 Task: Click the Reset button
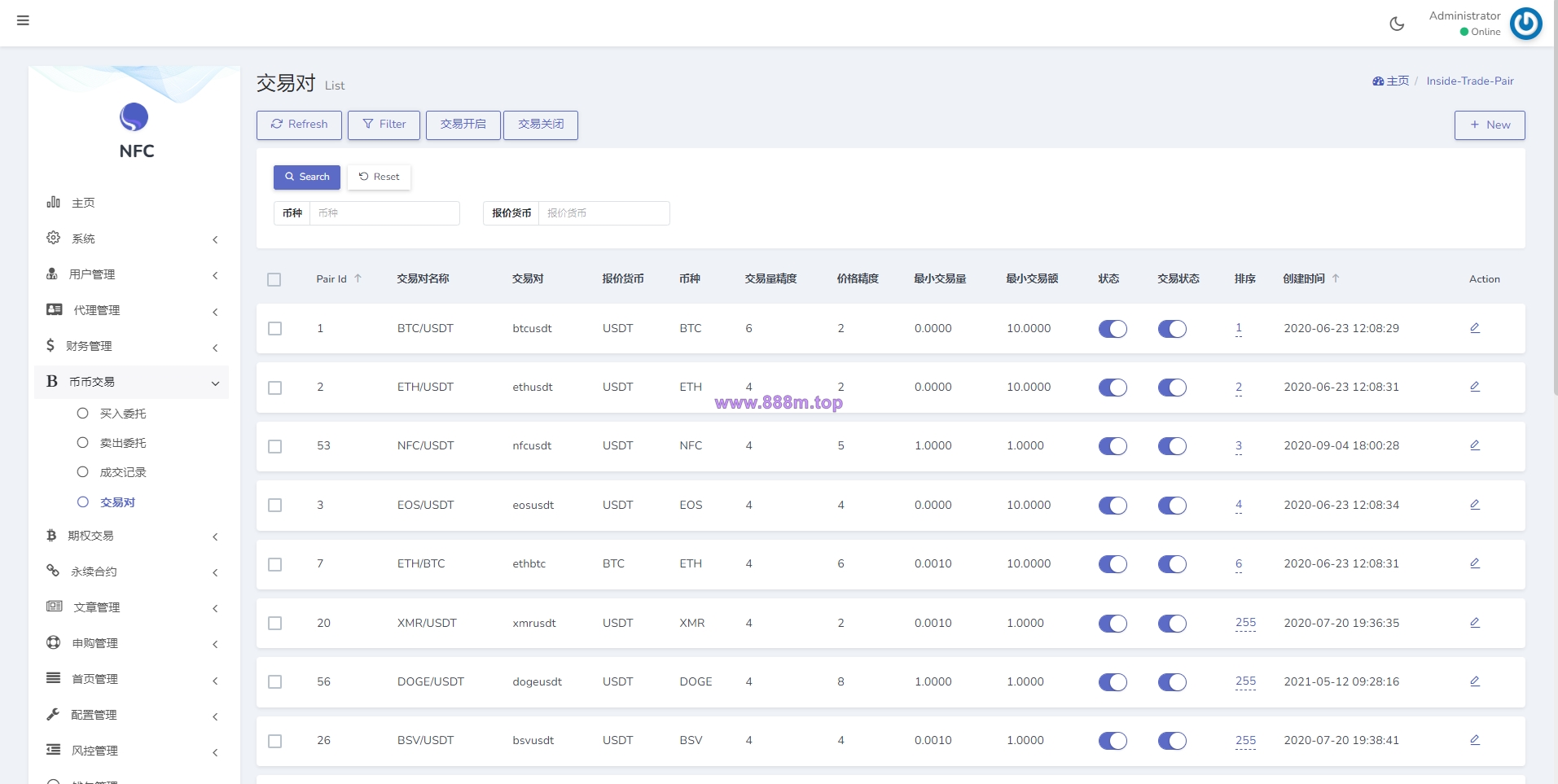coord(379,177)
